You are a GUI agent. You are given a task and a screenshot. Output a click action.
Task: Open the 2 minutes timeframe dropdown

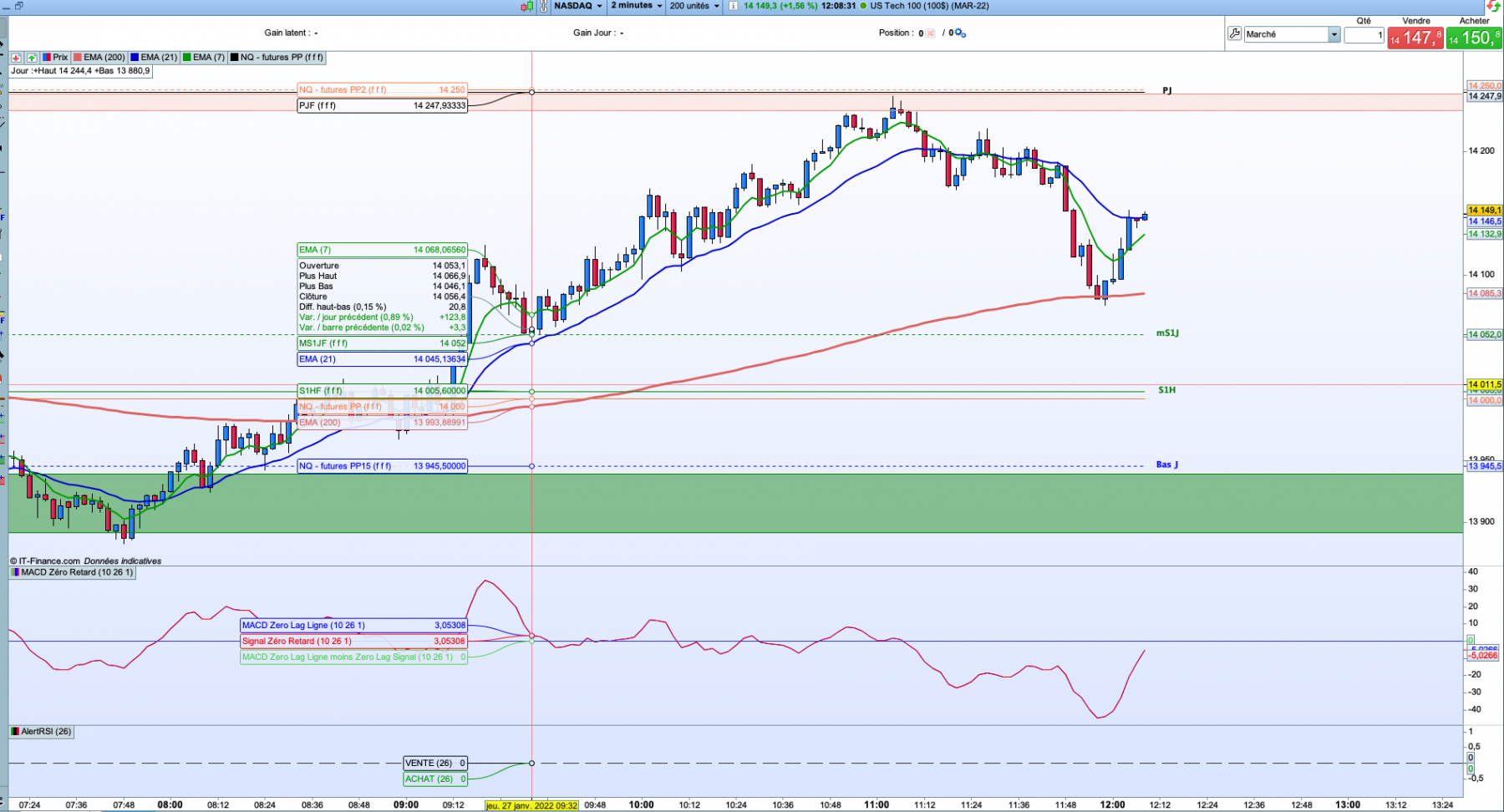(x=637, y=6)
